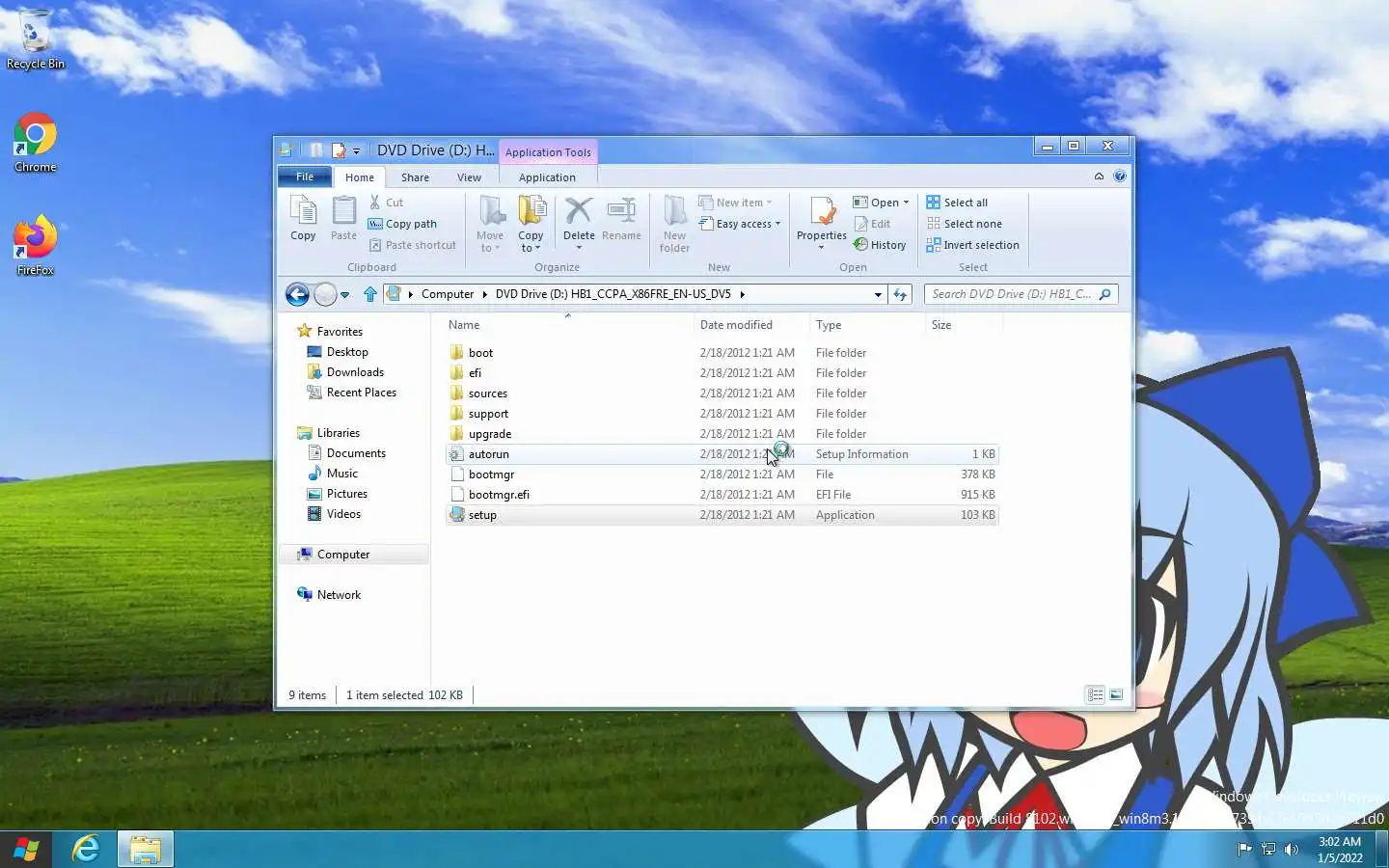This screenshot has height=868, width=1389.
Task: Click the Copy icon in Clipboard group
Action: tap(303, 218)
